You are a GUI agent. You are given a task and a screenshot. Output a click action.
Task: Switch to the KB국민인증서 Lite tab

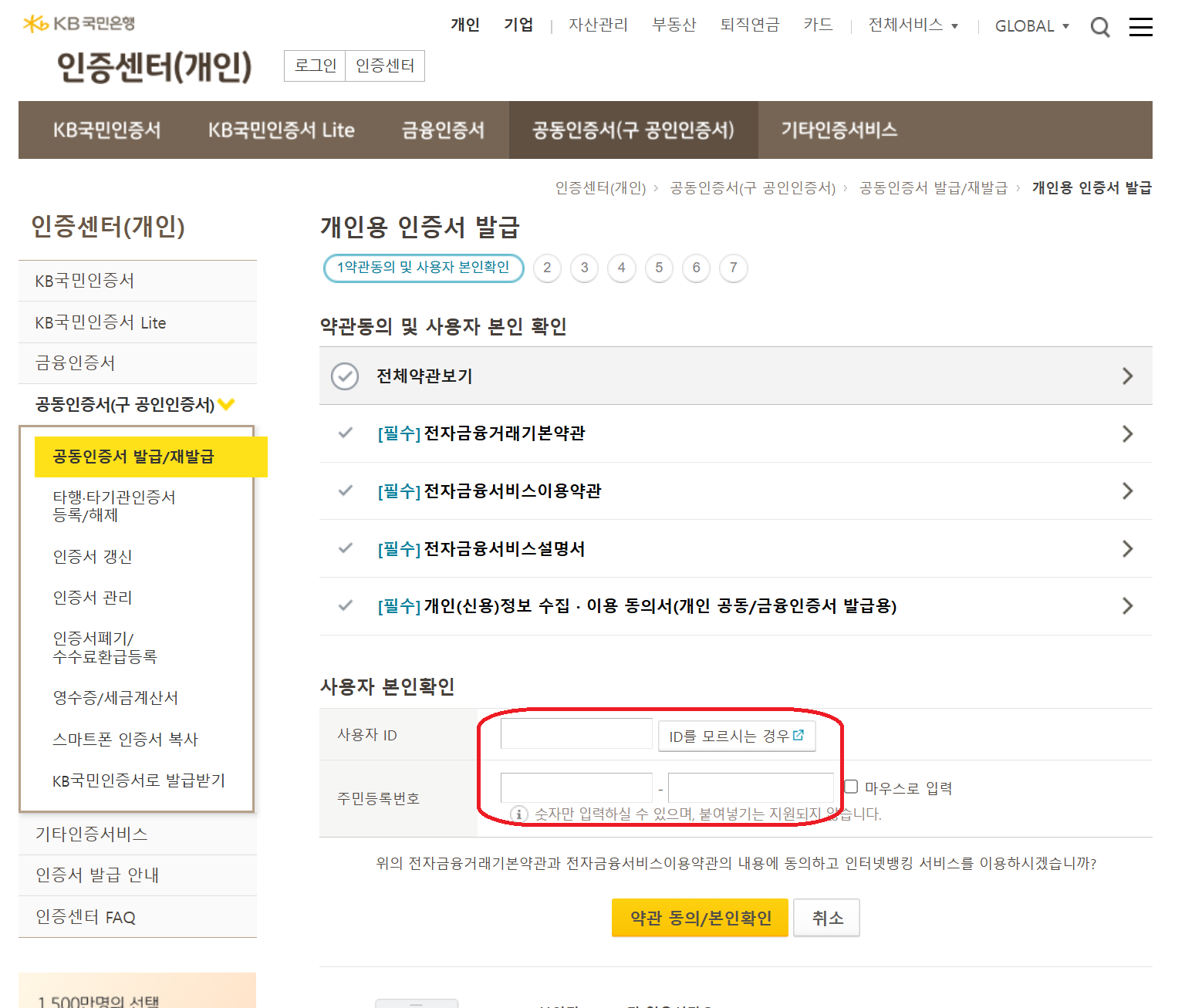point(281,130)
